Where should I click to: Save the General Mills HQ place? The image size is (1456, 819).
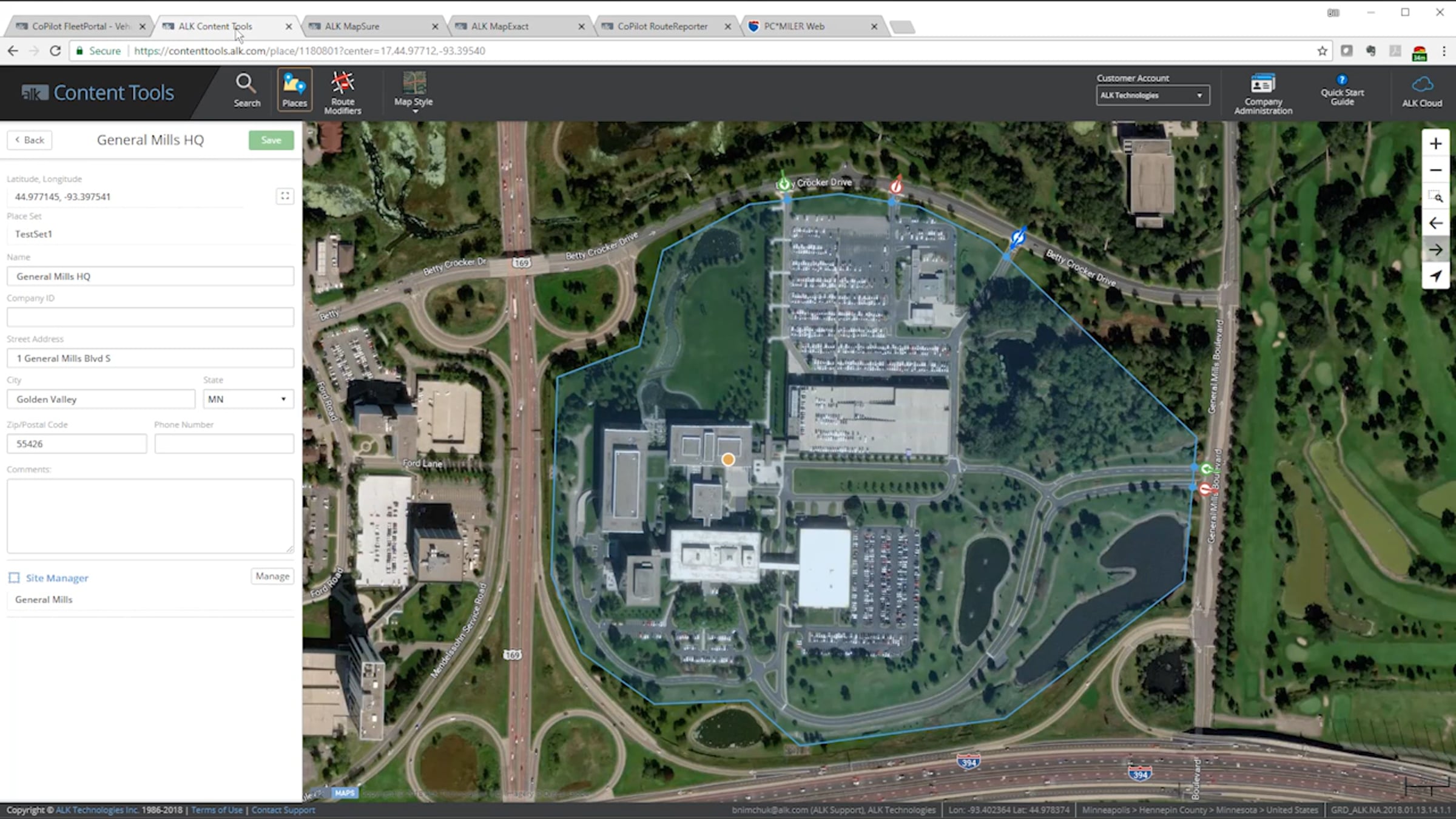[x=271, y=140]
